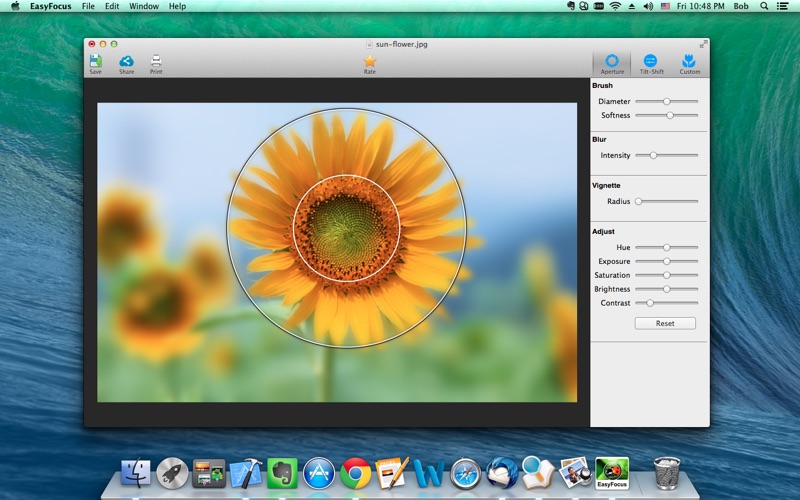Click the Rate star icon
Screen dimensions: 800x500
[369, 64]
